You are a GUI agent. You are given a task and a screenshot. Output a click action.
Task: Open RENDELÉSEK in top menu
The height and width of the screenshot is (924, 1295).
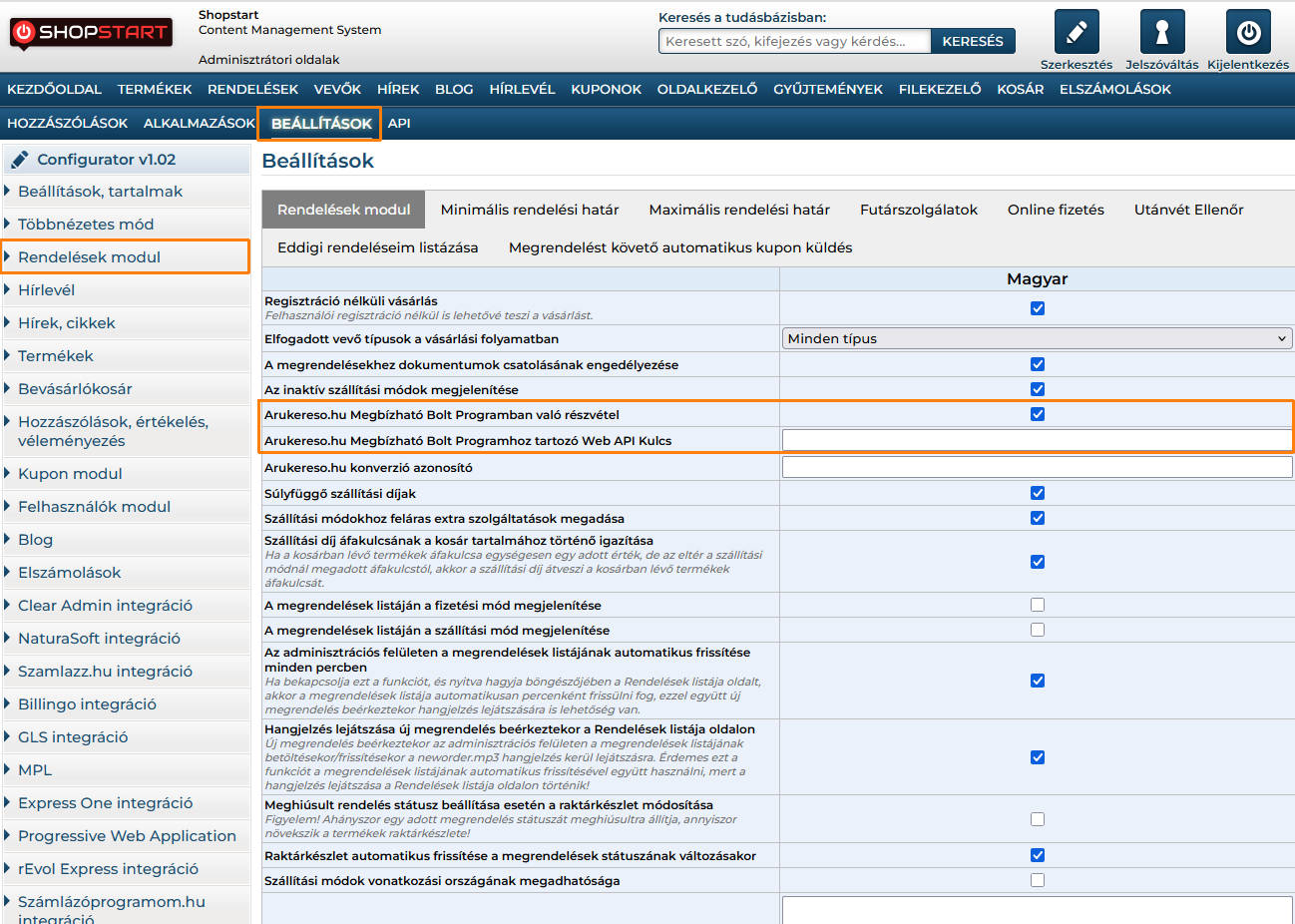[253, 89]
